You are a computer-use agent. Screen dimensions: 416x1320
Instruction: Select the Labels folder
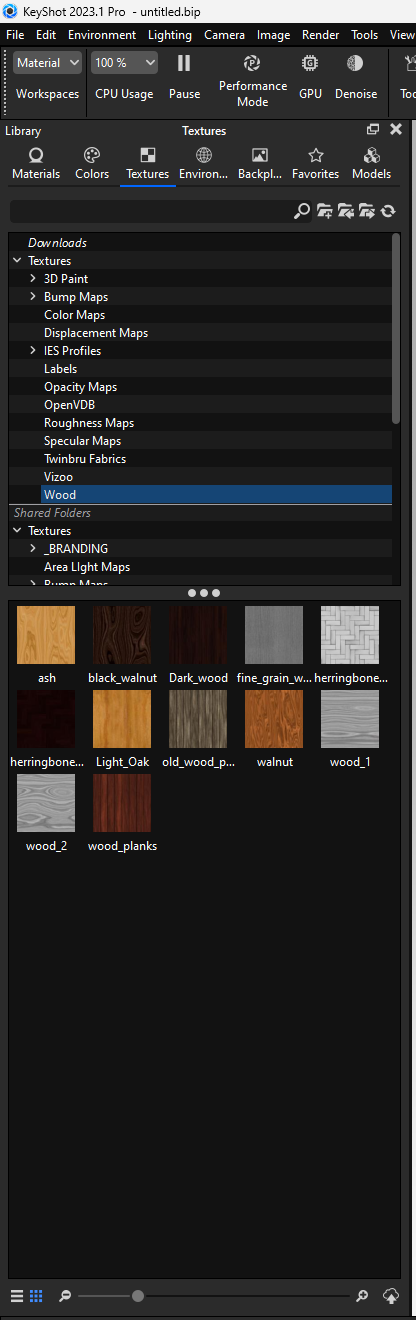pos(60,369)
